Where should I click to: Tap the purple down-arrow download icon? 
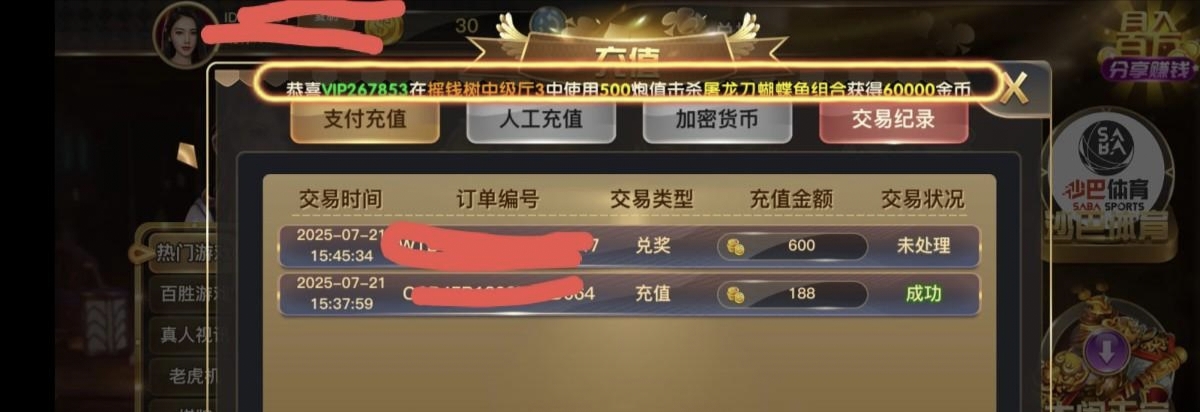tap(1107, 351)
